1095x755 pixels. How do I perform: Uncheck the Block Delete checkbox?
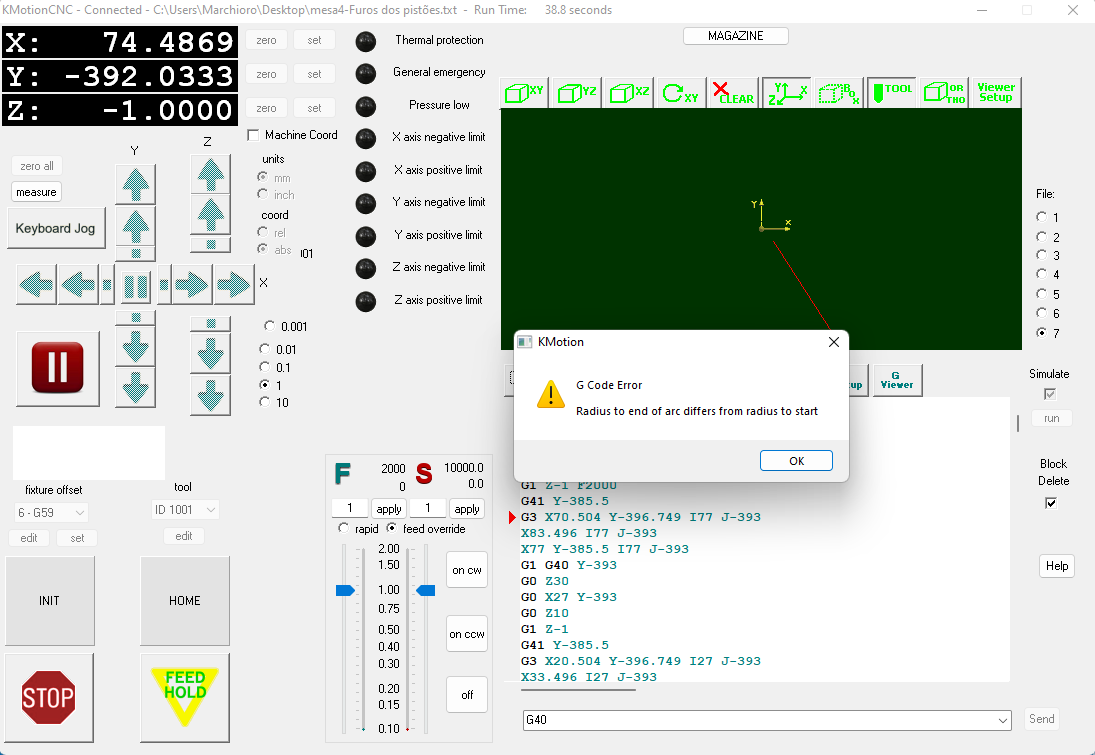tap(1050, 503)
